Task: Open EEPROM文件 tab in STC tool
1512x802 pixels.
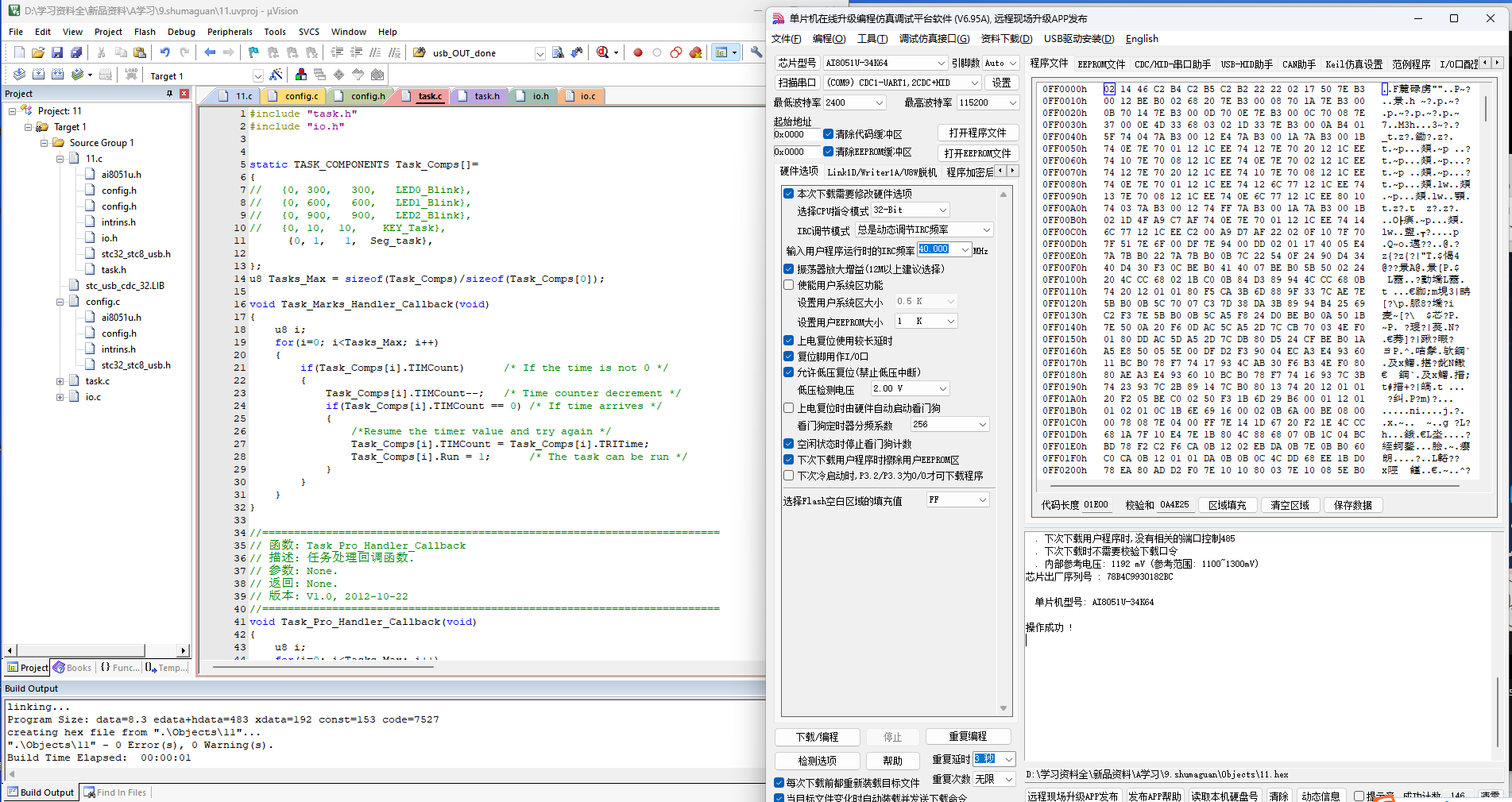Action: point(1101,64)
